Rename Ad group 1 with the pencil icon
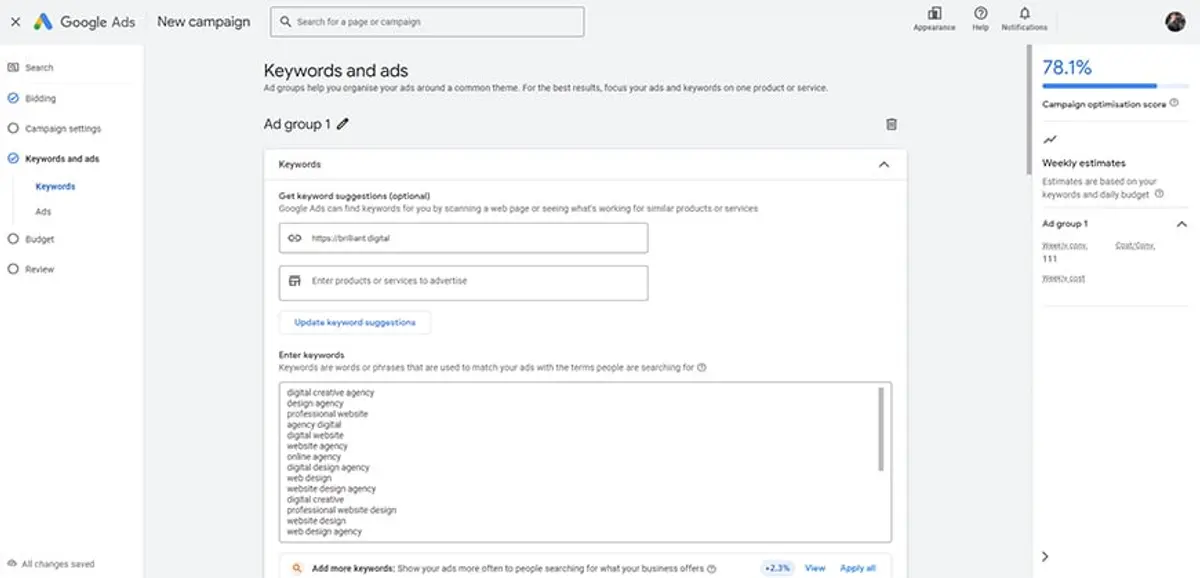This screenshot has height=578, width=1200. (x=344, y=124)
